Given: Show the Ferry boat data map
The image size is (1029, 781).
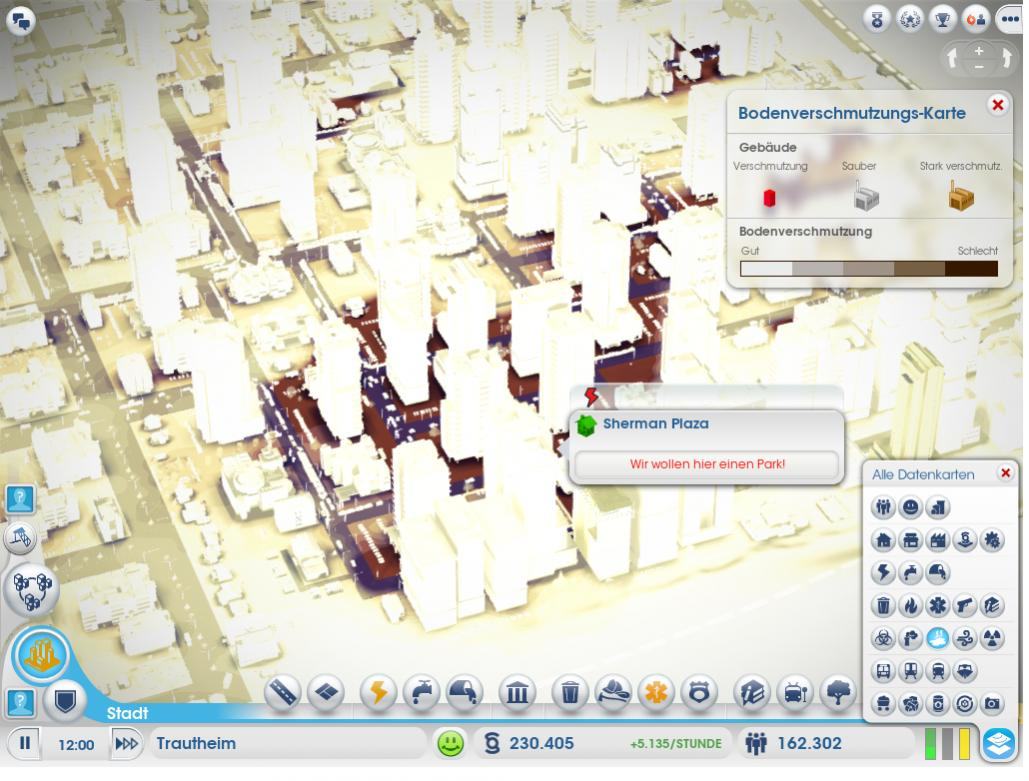Looking at the screenshot, I should point(965,671).
